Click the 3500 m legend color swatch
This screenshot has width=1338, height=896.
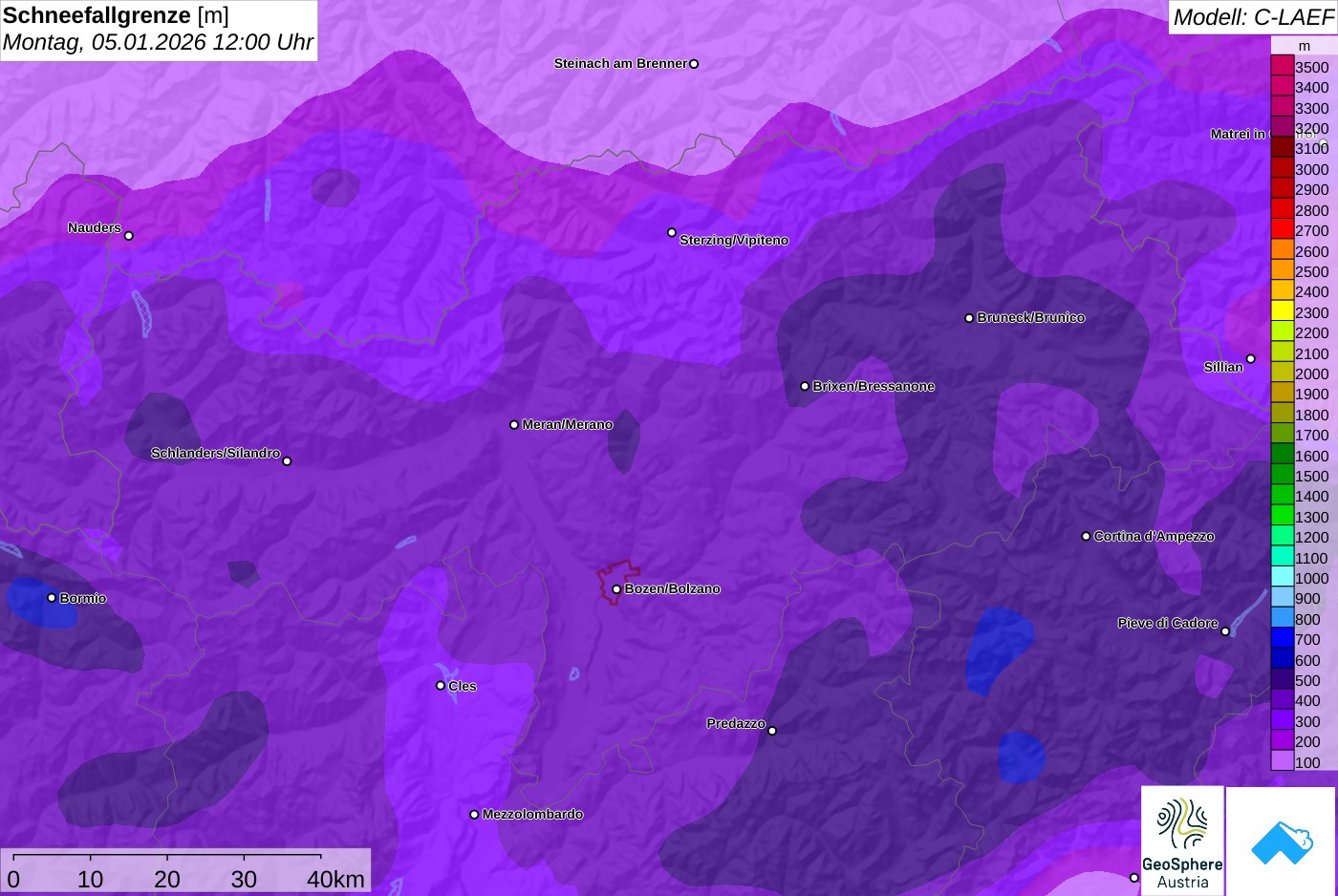pos(1282,66)
